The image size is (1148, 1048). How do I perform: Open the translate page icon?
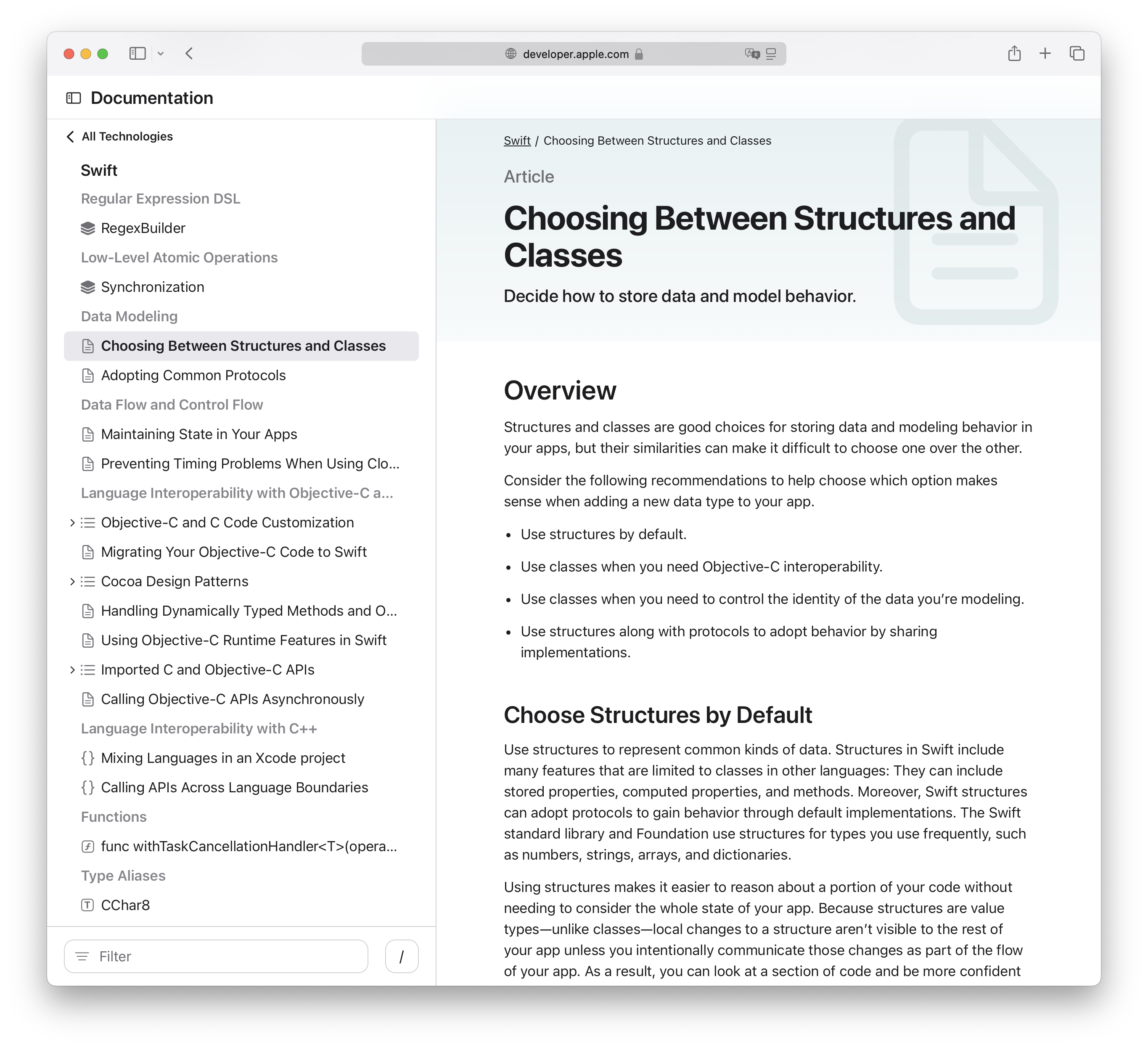752,53
